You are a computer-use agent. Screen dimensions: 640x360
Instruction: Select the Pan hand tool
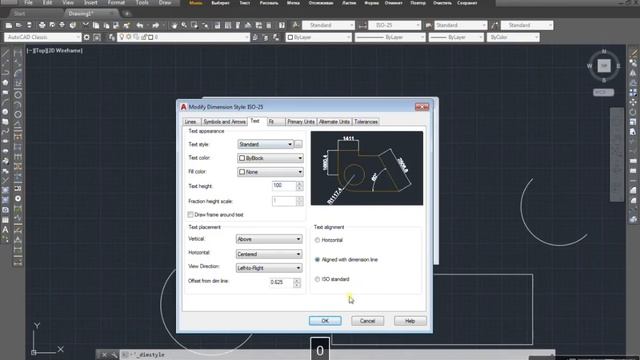[x=174, y=25]
